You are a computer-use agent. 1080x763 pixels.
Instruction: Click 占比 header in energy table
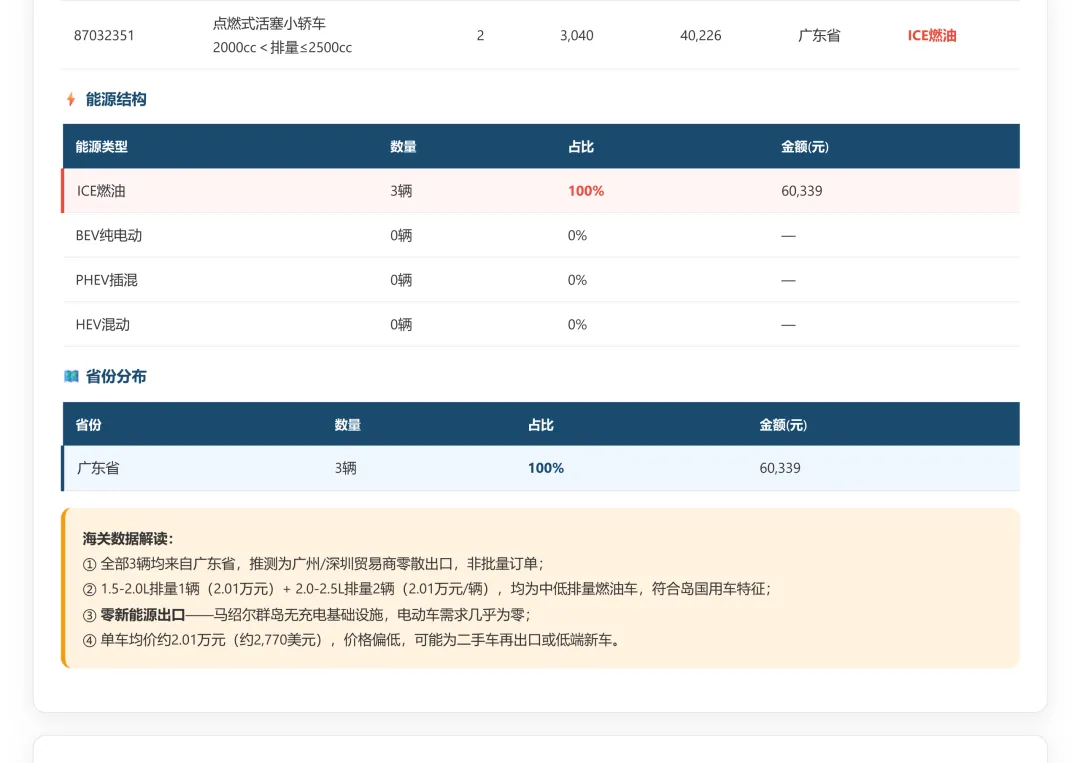click(581, 147)
